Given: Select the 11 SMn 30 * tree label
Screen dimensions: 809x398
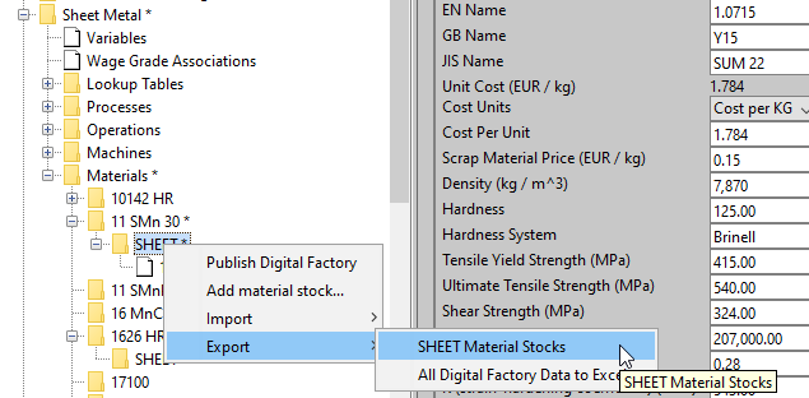Looking at the screenshot, I should pyautogui.click(x=151, y=222).
